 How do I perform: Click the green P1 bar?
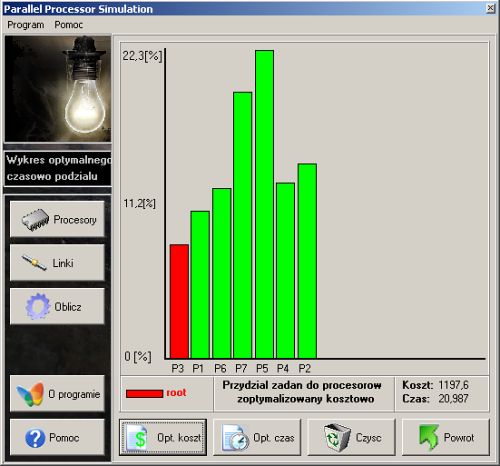(x=200, y=285)
